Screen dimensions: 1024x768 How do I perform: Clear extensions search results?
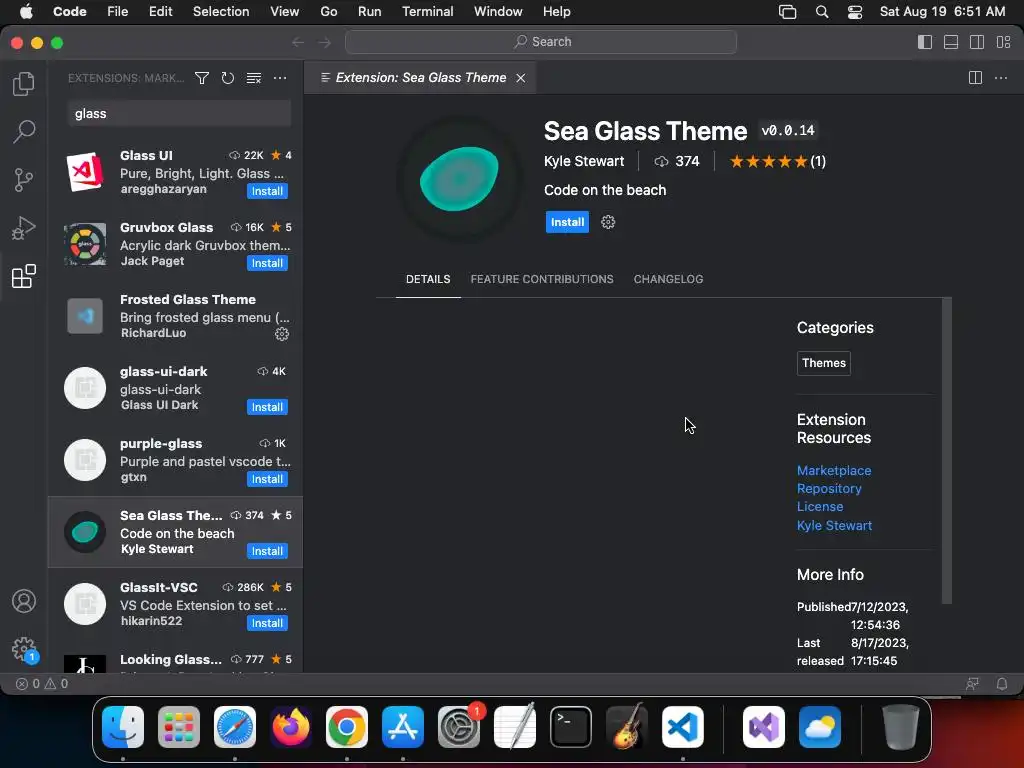(x=253, y=78)
